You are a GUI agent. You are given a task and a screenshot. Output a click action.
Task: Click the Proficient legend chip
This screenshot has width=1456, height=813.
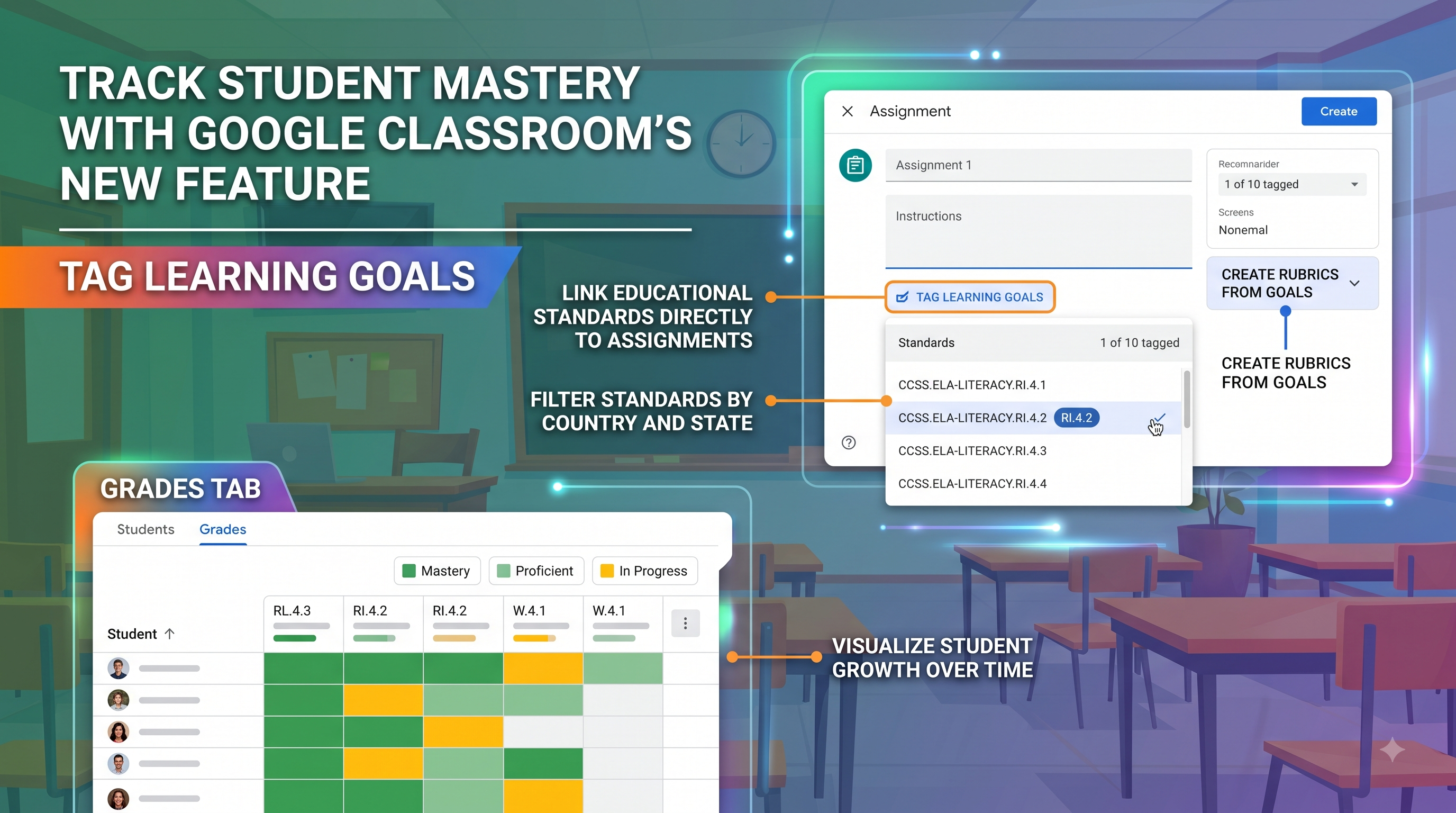click(536, 571)
